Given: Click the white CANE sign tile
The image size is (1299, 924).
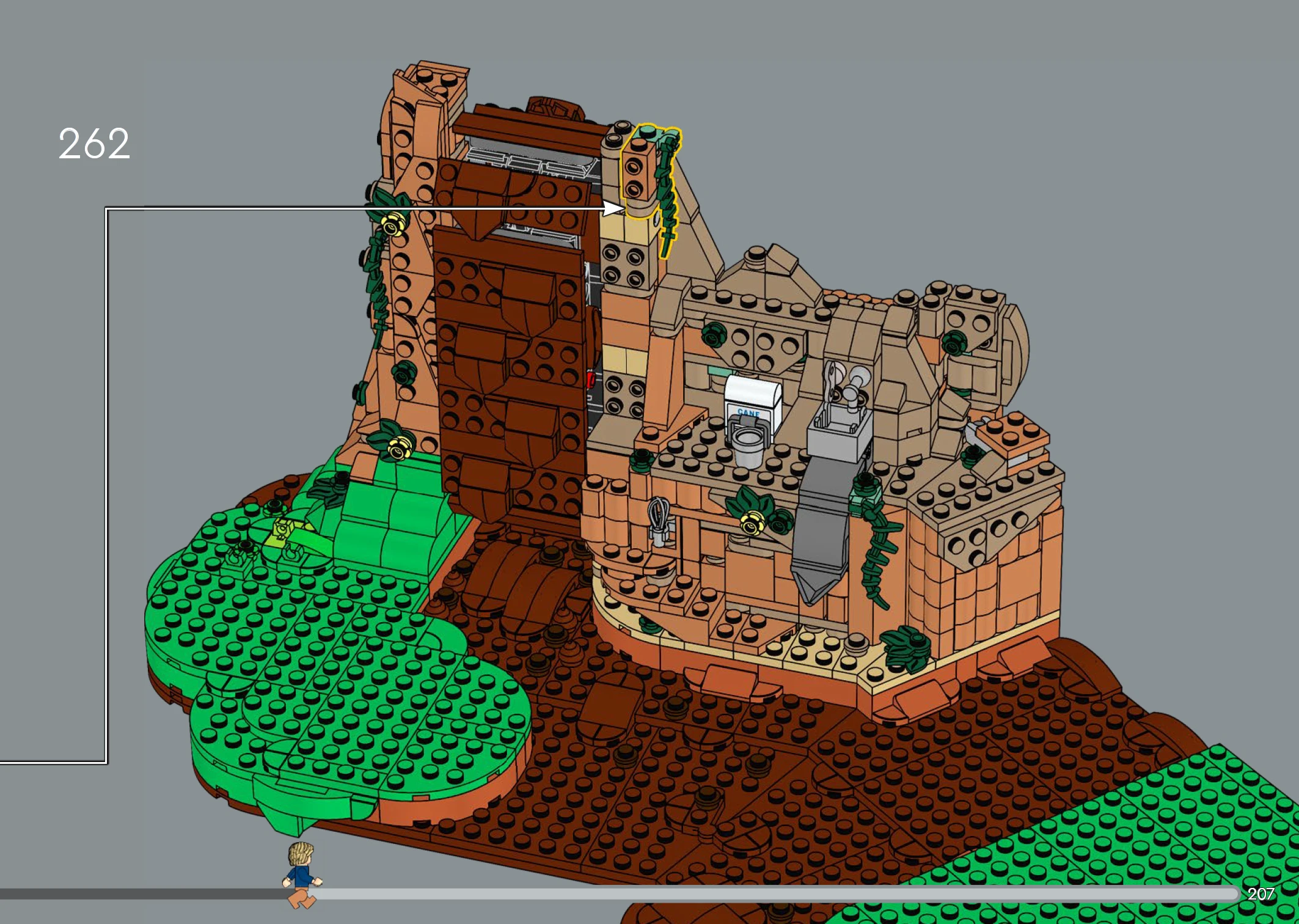Looking at the screenshot, I should tap(752, 398).
